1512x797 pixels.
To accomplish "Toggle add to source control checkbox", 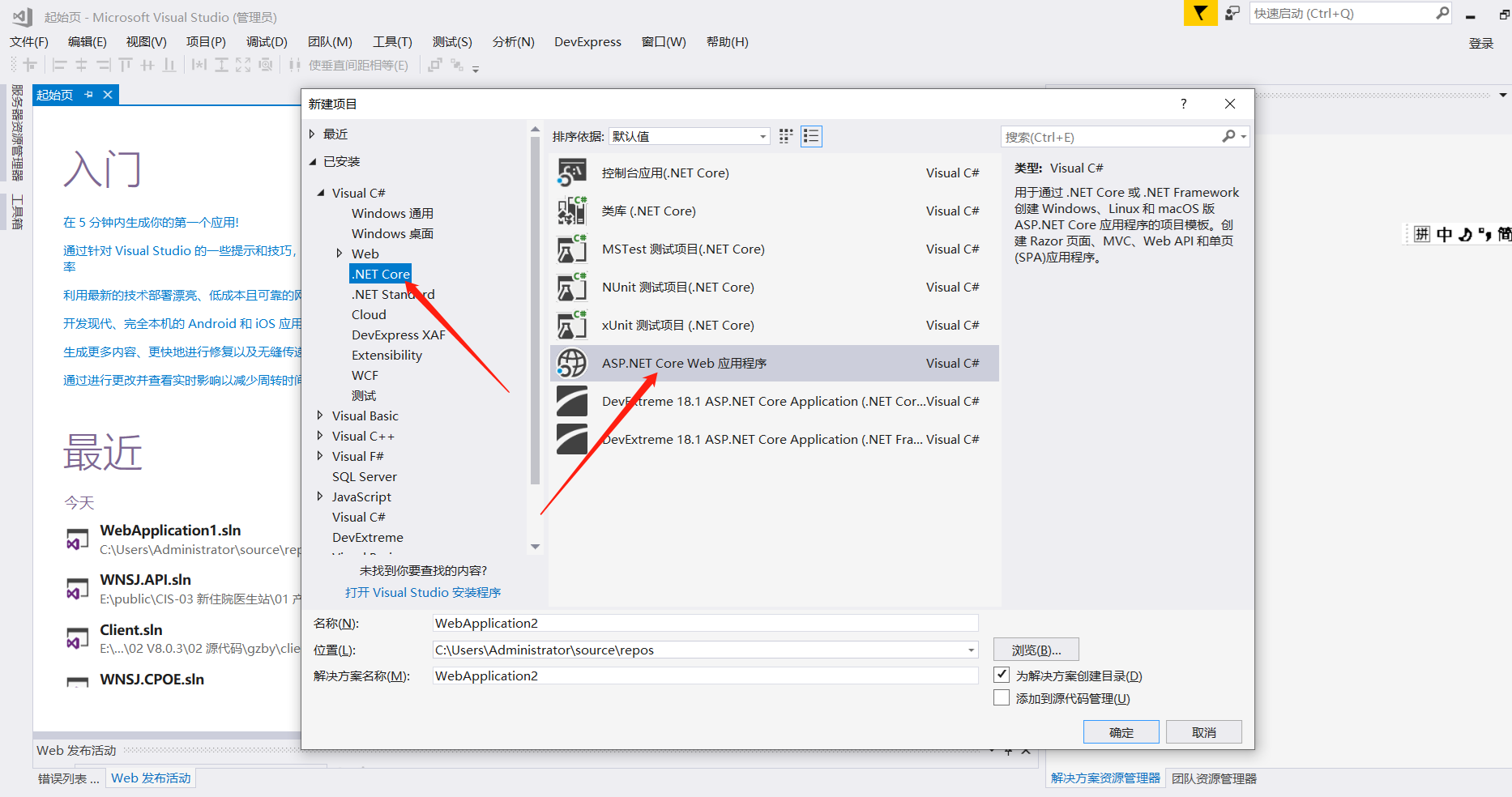I will click(1002, 697).
